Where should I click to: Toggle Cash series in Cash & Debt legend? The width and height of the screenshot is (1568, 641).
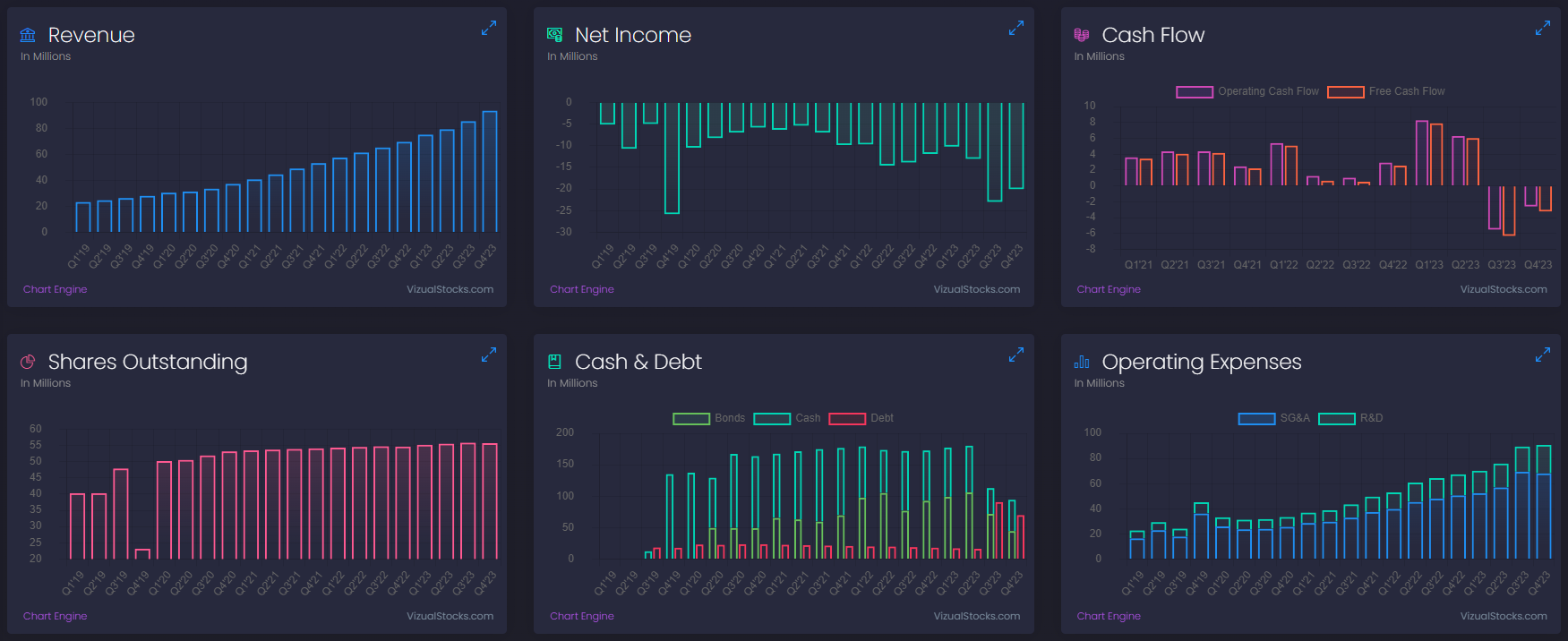(787, 418)
